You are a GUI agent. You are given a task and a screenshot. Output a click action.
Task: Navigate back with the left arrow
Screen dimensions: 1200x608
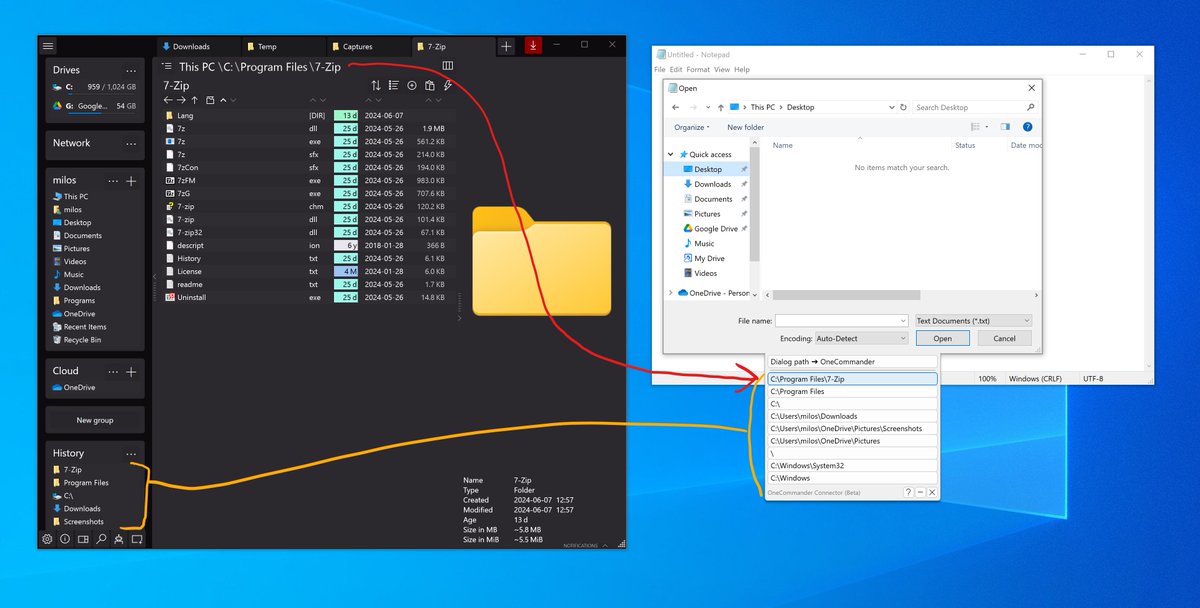coord(168,100)
